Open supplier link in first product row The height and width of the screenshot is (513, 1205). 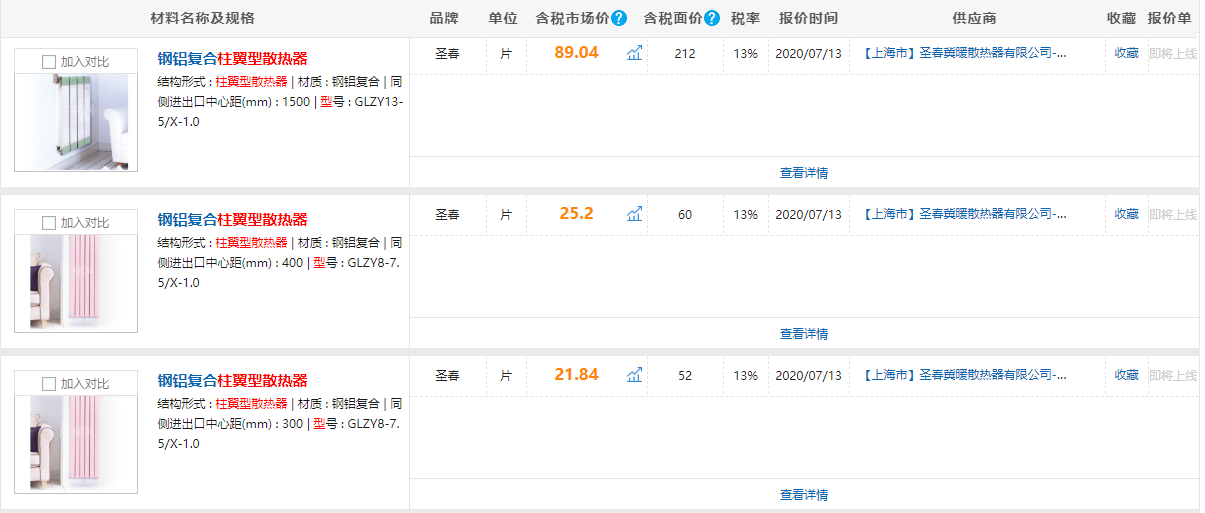964,53
